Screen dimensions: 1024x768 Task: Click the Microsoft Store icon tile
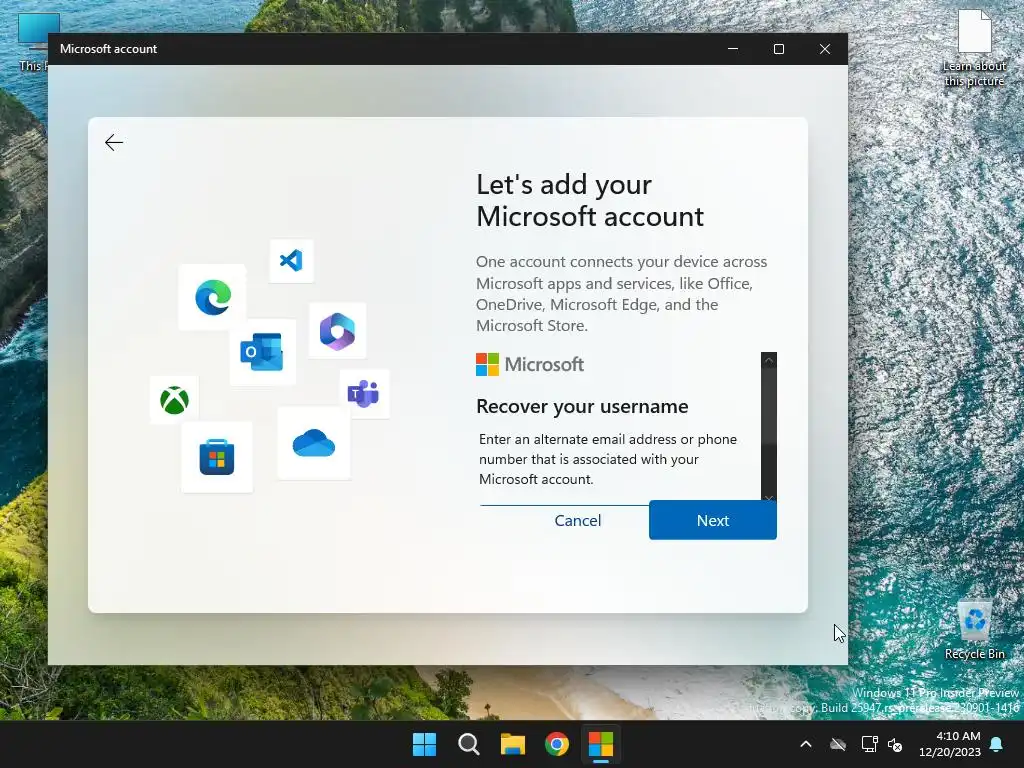coord(217,457)
